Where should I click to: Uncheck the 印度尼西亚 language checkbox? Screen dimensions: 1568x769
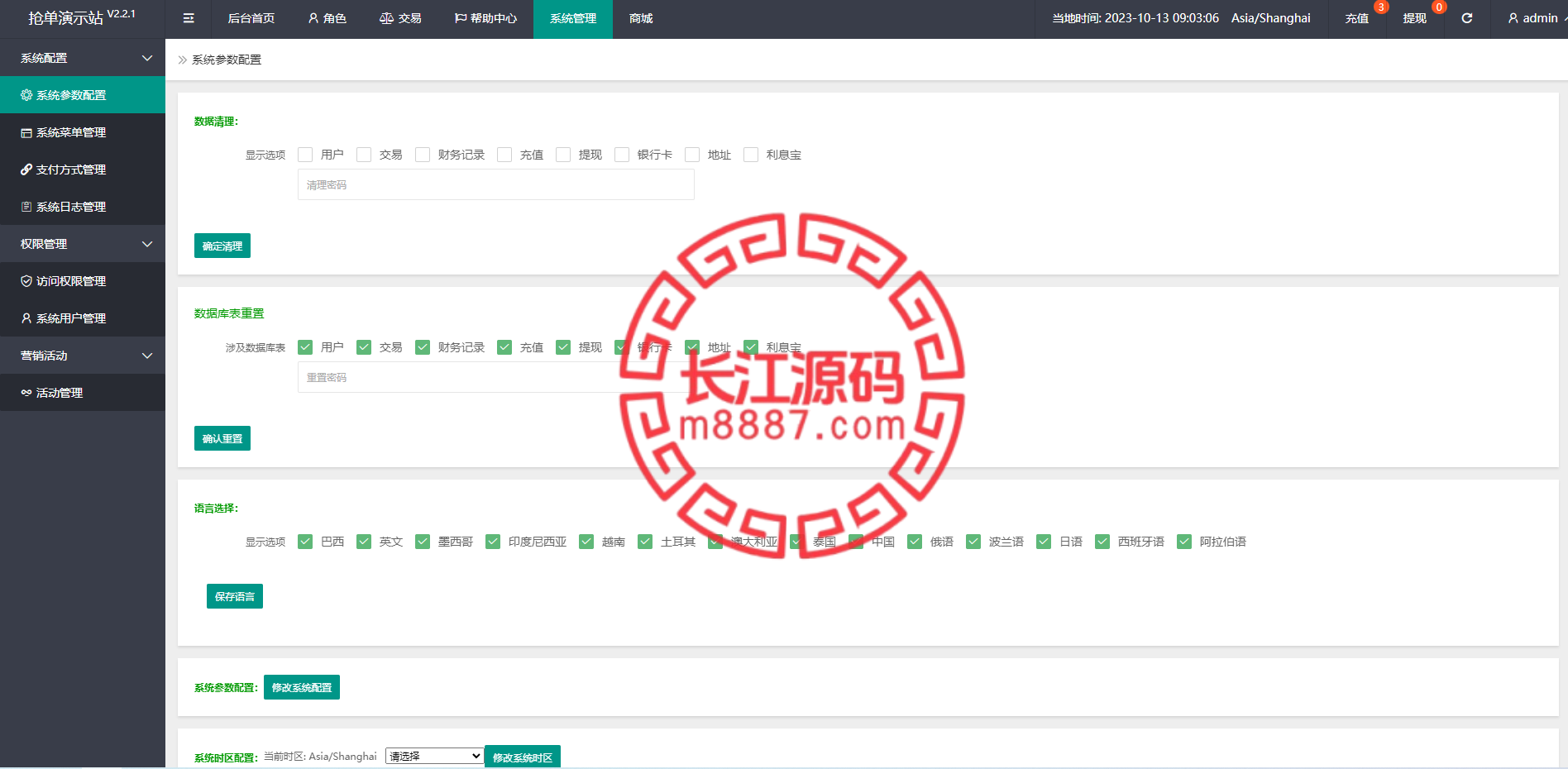tap(493, 542)
